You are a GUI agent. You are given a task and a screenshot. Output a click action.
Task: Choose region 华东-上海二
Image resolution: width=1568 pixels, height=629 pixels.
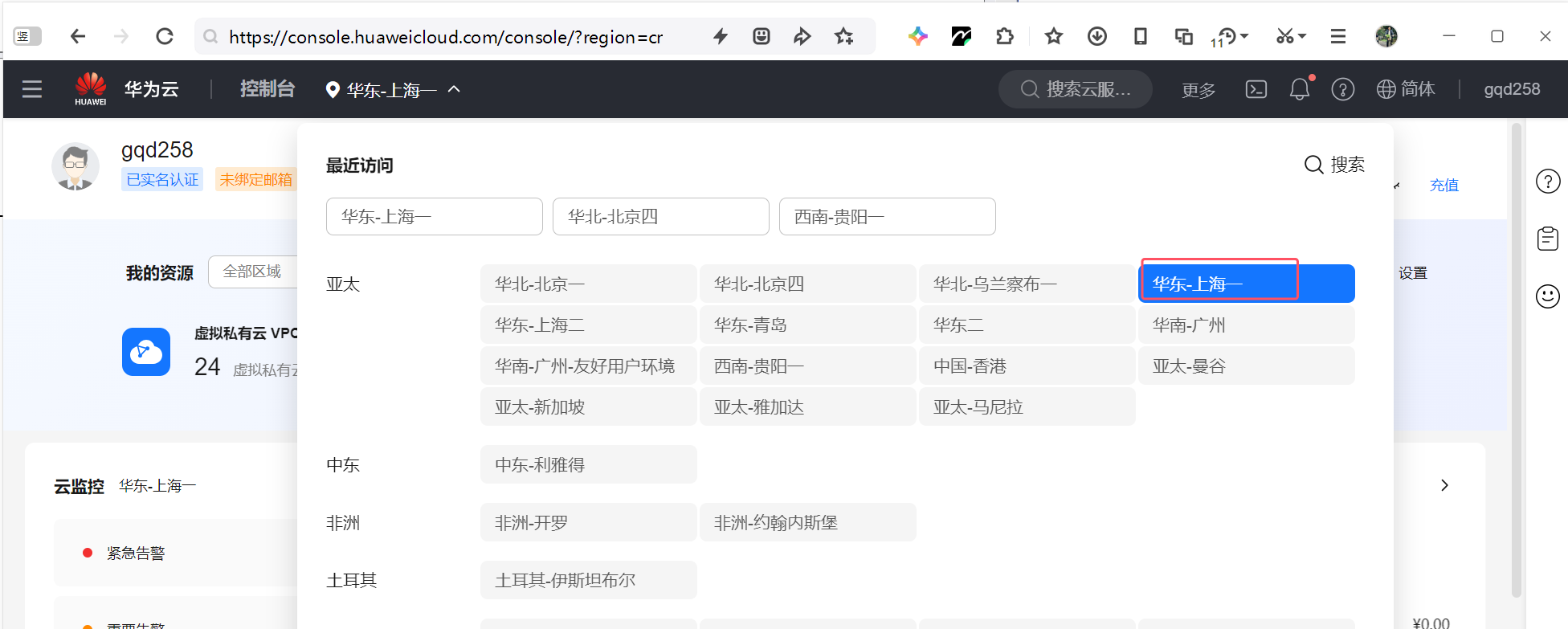[x=589, y=325]
